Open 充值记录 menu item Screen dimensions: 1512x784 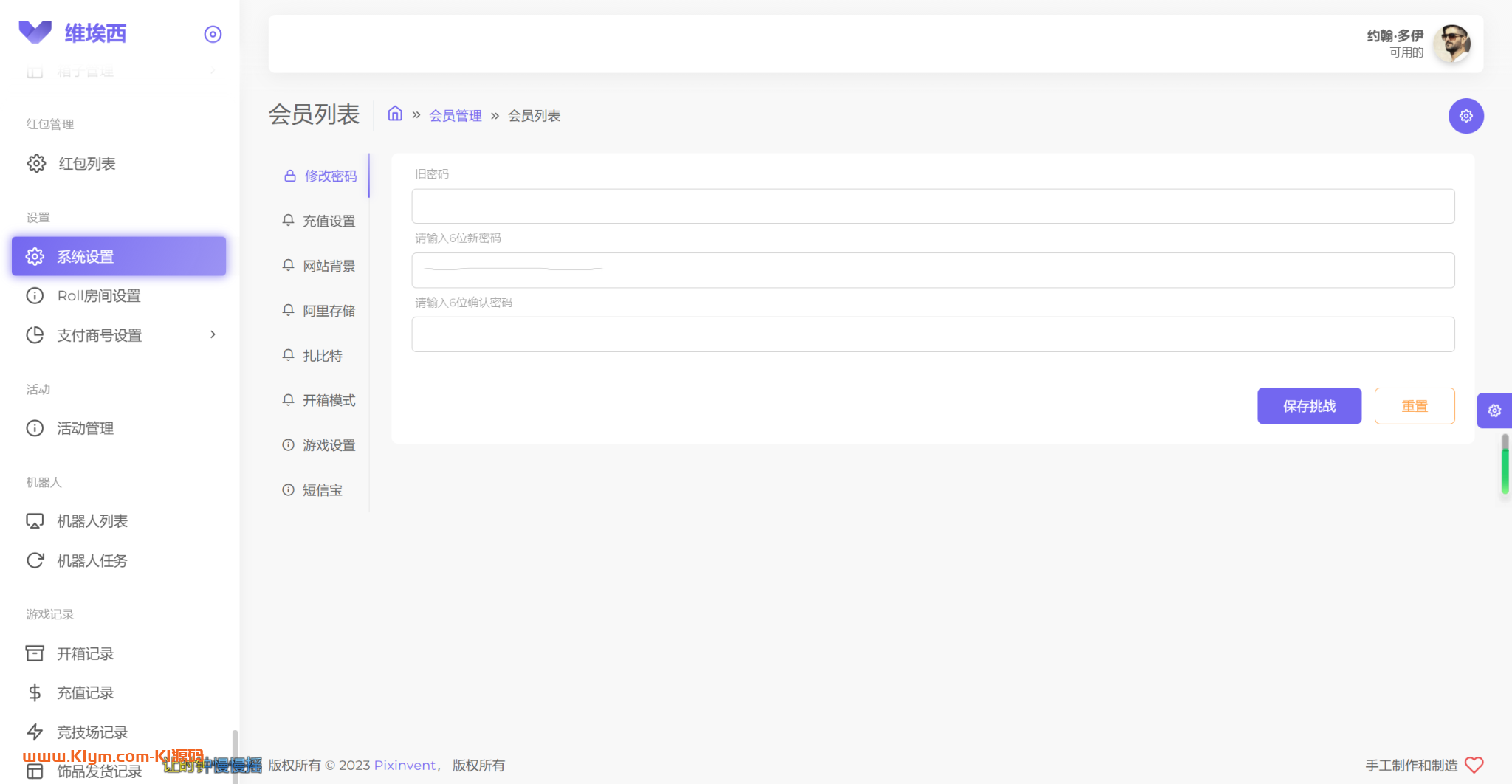click(119, 692)
